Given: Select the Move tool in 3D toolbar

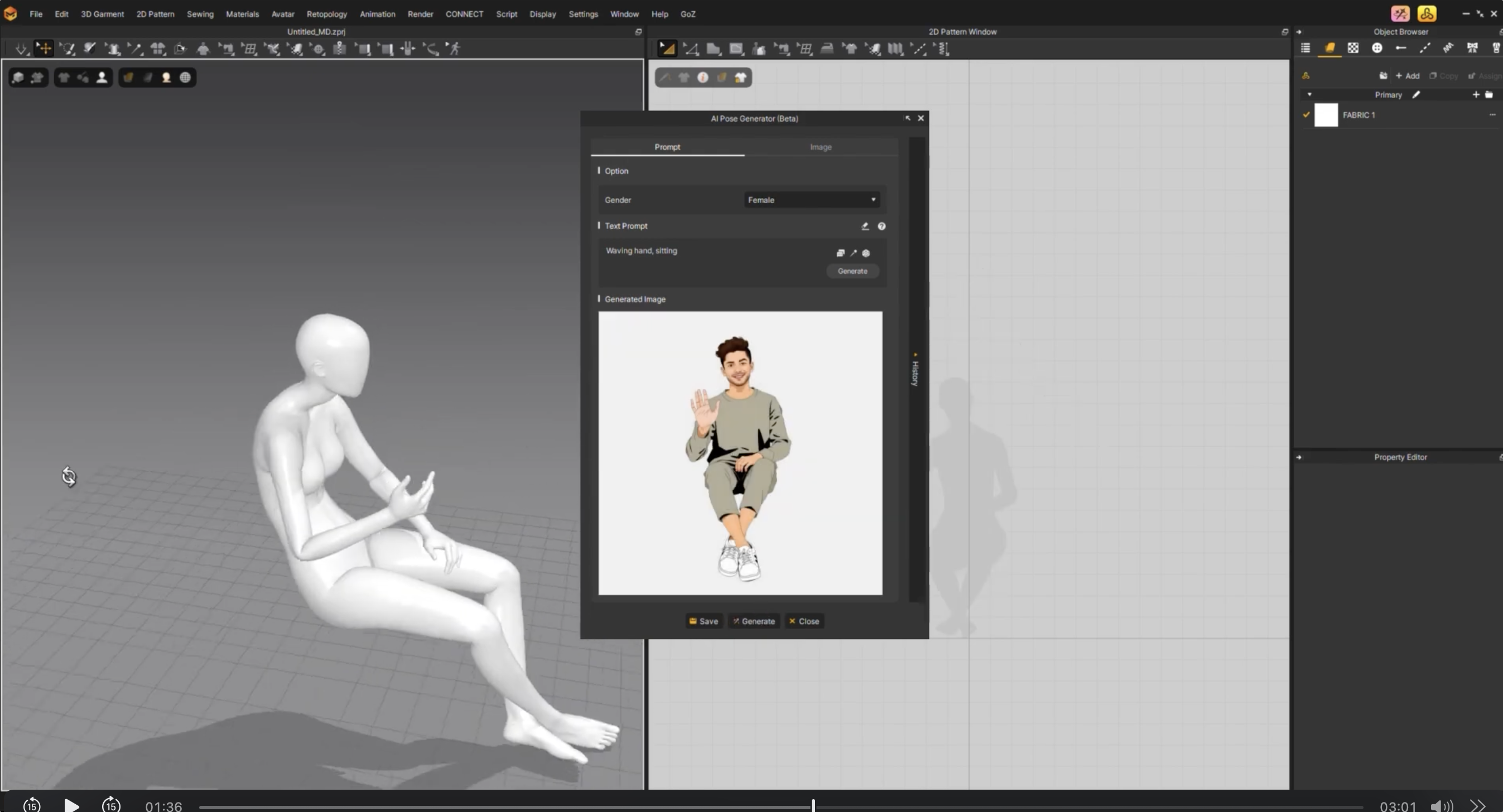Looking at the screenshot, I should tap(44, 49).
